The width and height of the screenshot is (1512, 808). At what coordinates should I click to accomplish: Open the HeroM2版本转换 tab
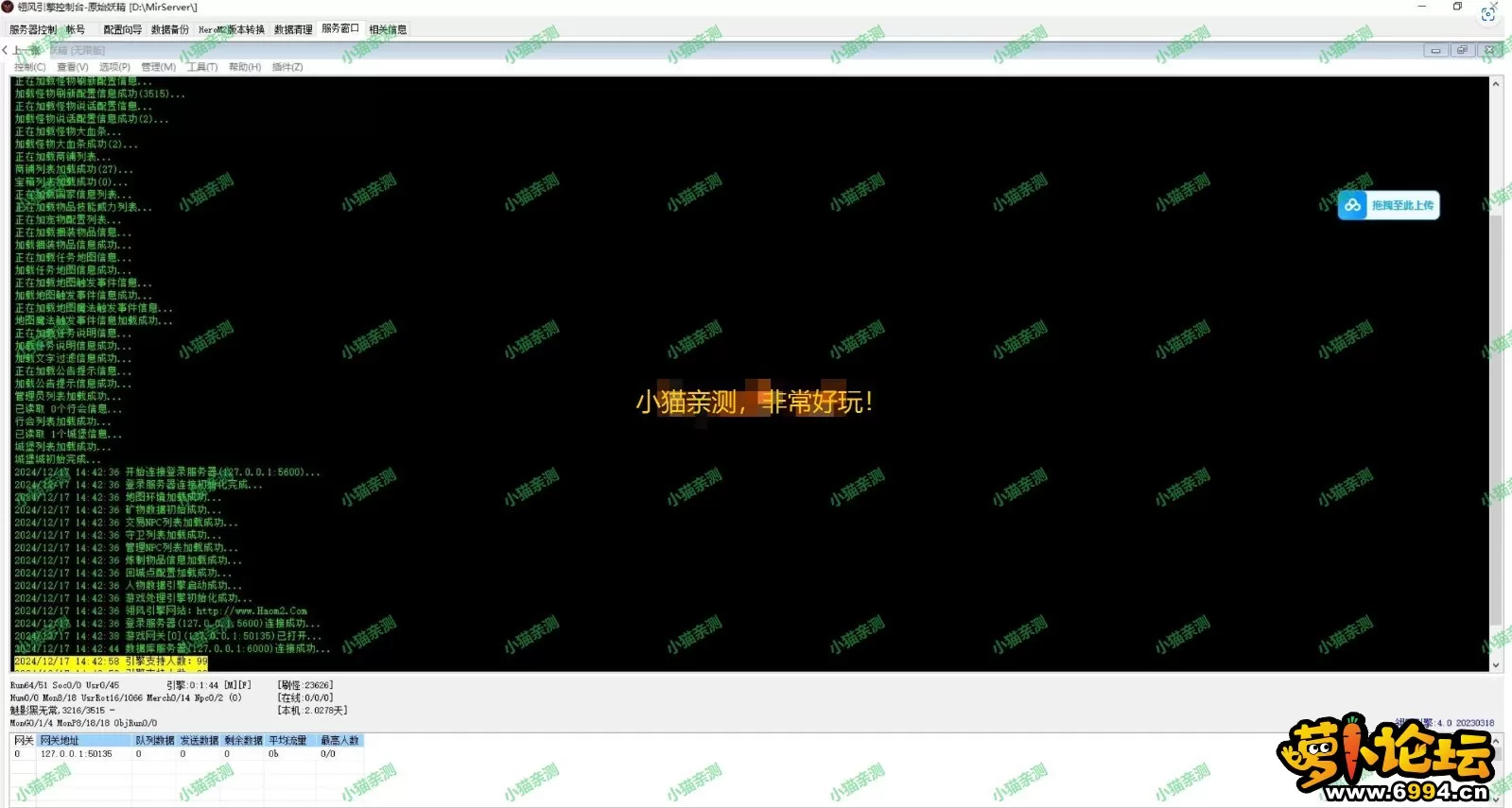click(x=232, y=29)
